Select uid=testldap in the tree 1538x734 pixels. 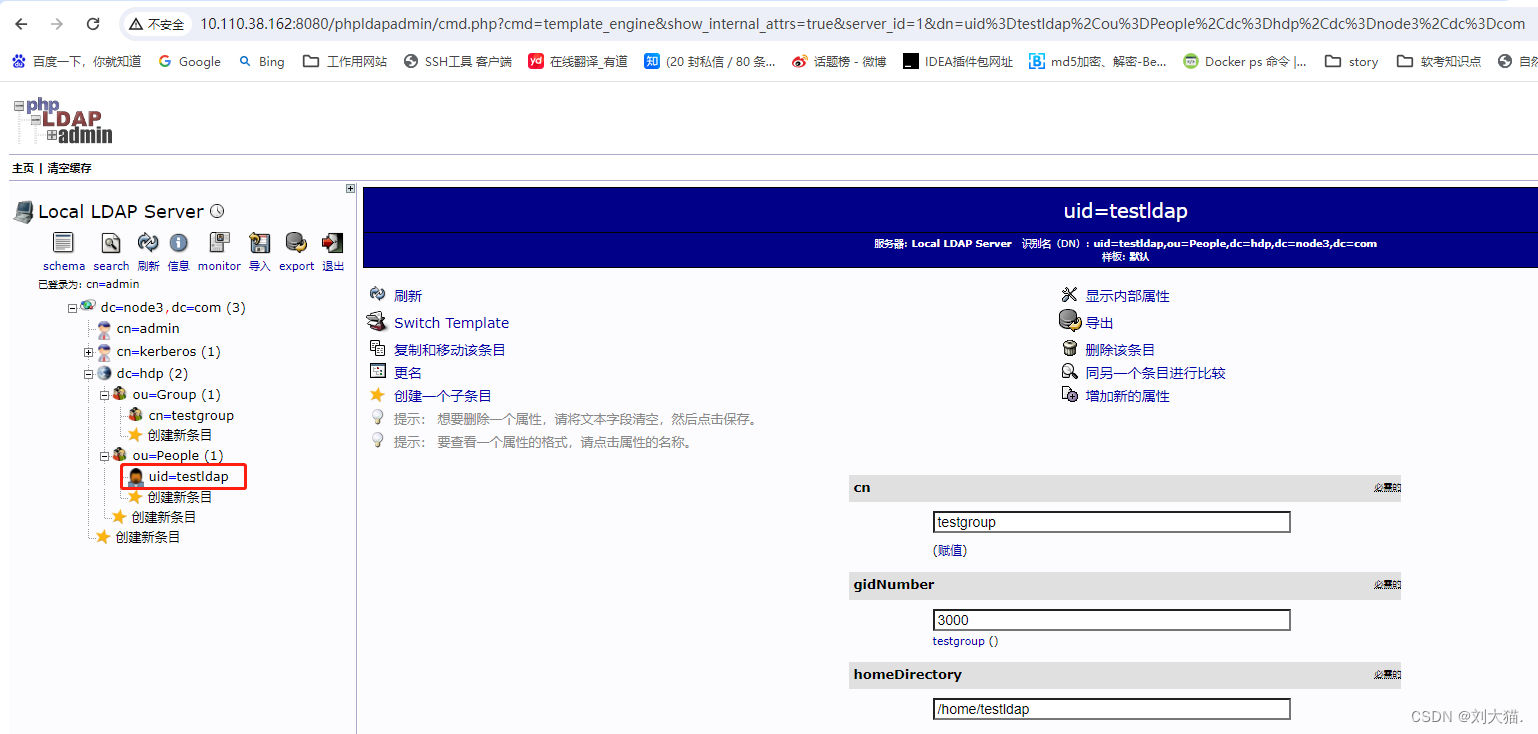[x=188, y=476]
